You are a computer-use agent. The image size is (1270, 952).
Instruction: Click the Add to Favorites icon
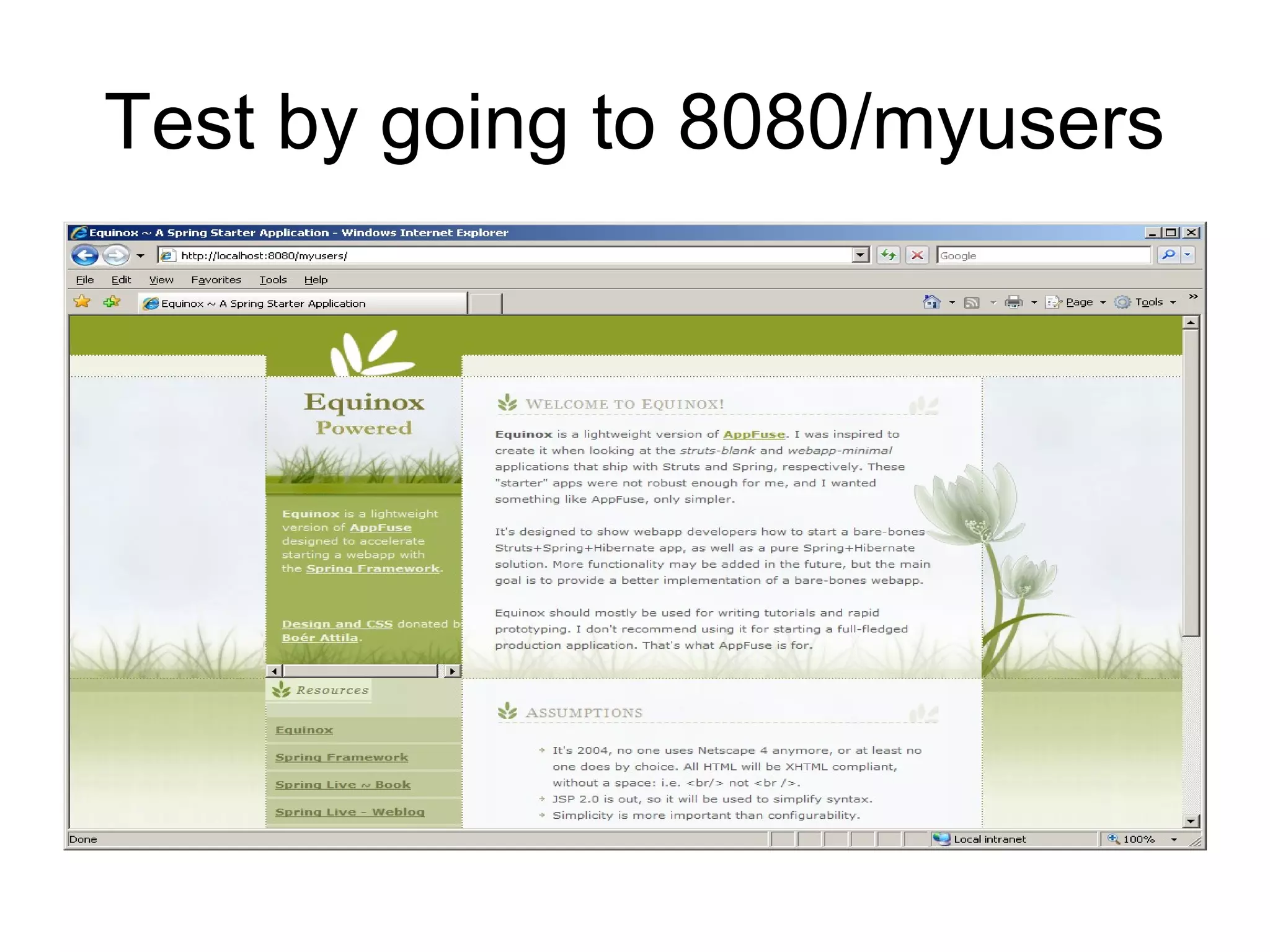point(112,302)
